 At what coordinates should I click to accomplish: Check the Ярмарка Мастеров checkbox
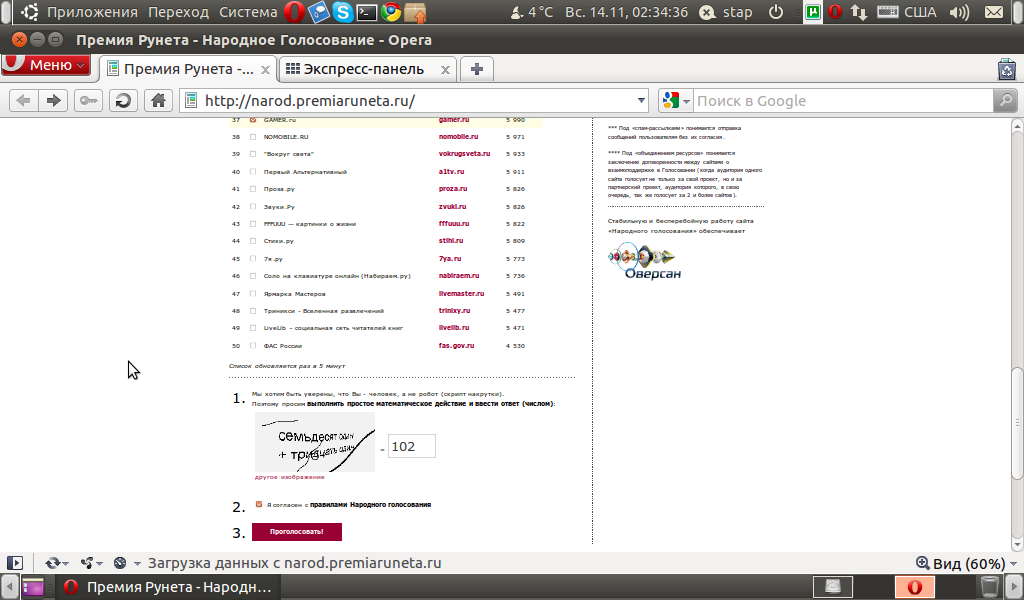253,294
